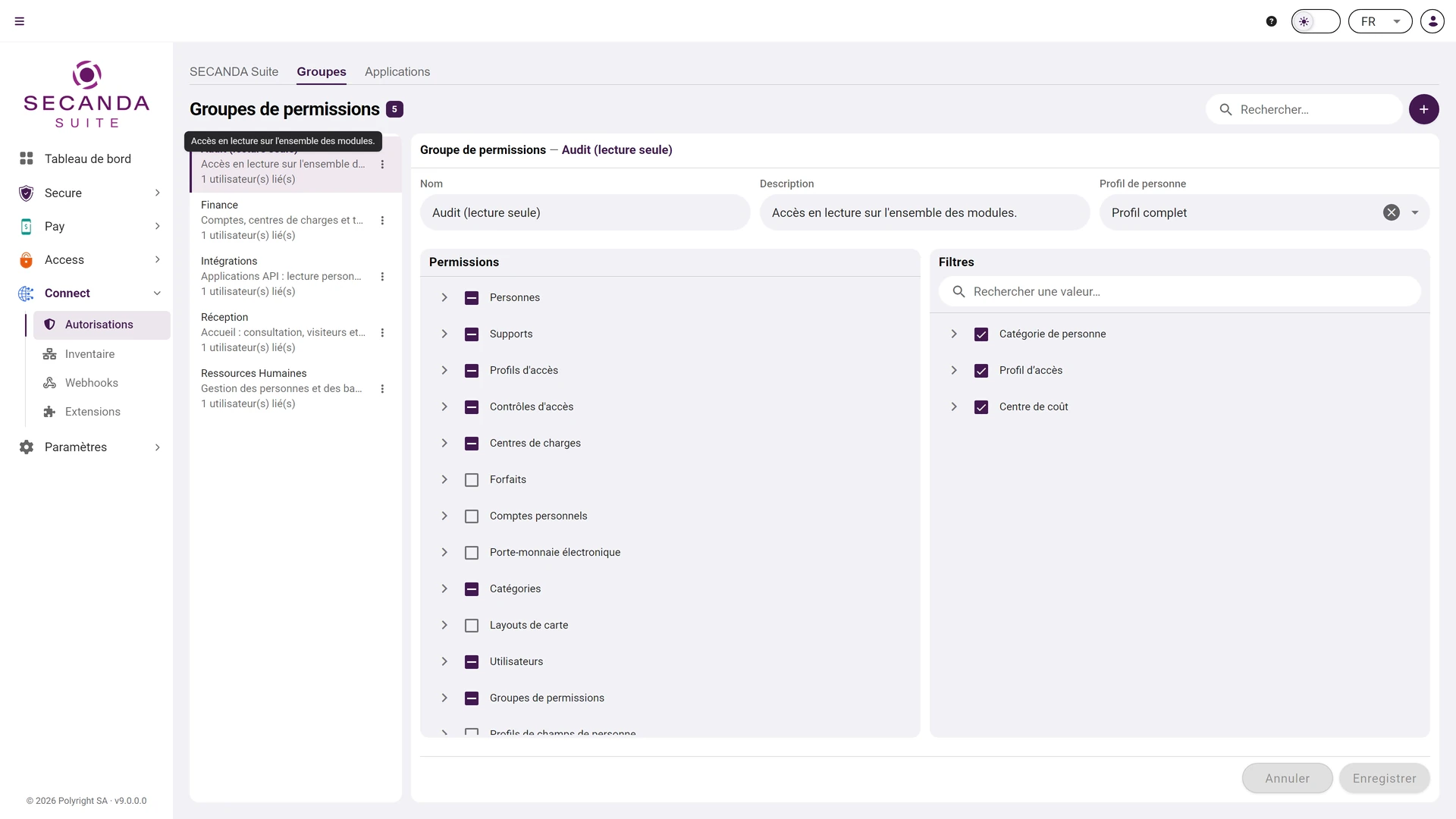Expand the Profil d'accès filter row
The width and height of the screenshot is (1456, 819).
pyautogui.click(x=954, y=370)
